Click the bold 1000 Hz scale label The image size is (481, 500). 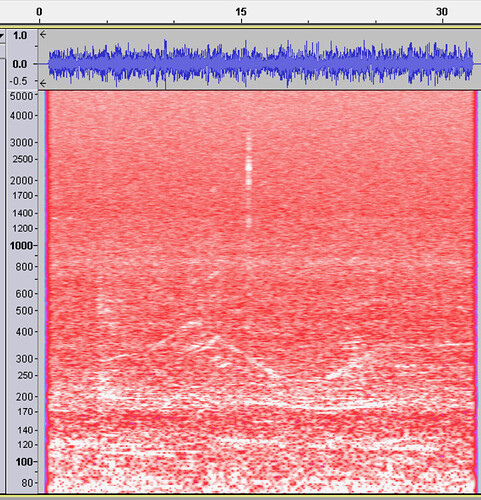21,246
